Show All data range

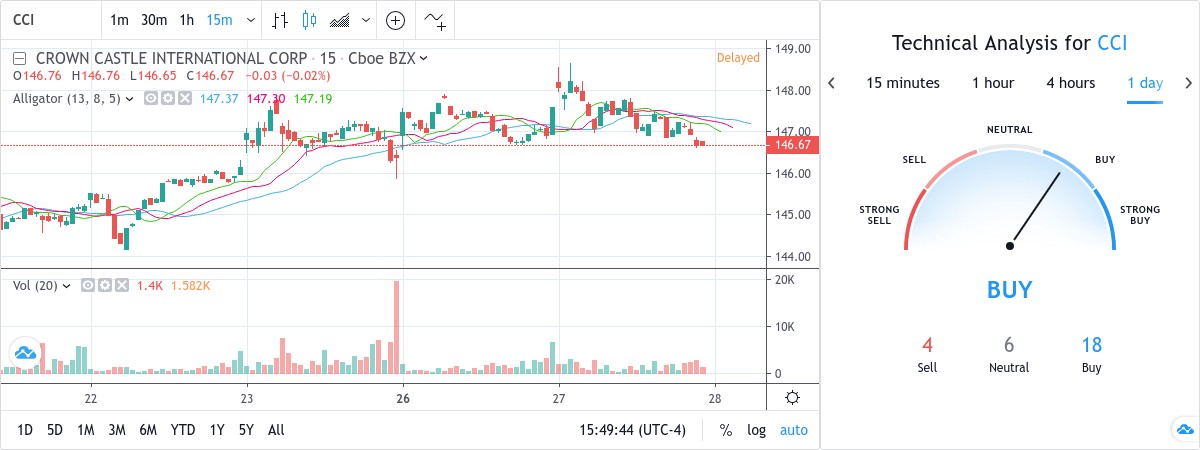(276, 430)
